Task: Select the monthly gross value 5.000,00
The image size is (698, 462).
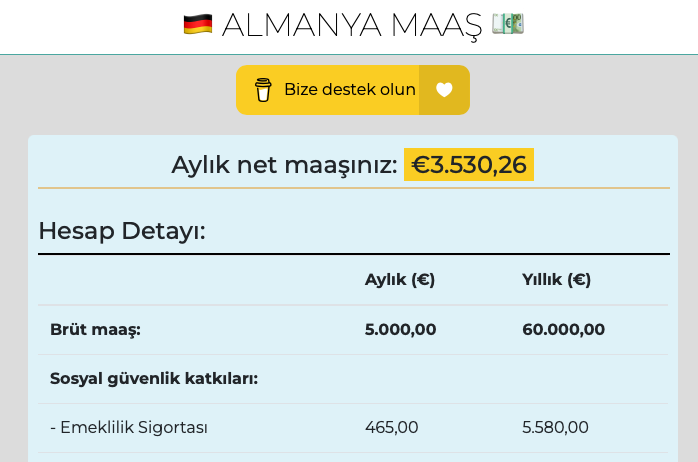Action: (400, 329)
